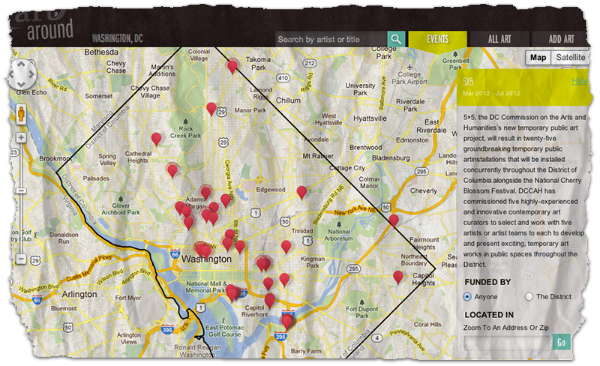Select the red pin near Capitol Heights
600x366 pixels.
398,277
